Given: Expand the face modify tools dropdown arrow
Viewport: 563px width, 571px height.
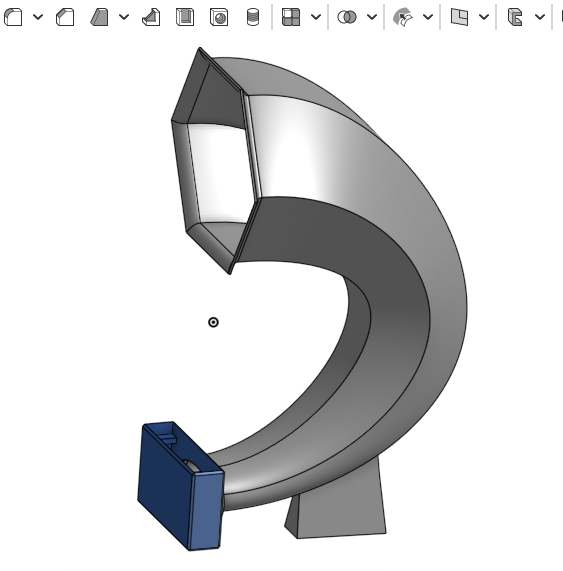Looking at the screenshot, I should tap(428, 17).
